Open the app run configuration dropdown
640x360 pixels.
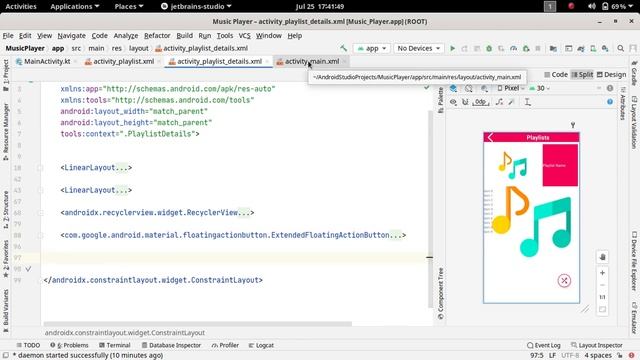click(x=371, y=48)
